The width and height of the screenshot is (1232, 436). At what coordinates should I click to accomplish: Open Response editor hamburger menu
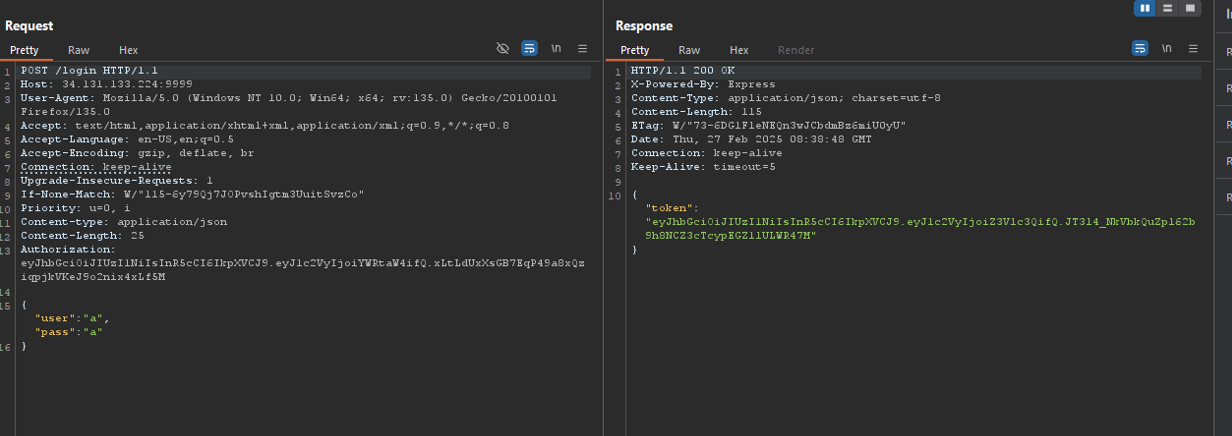pos(1193,48)
